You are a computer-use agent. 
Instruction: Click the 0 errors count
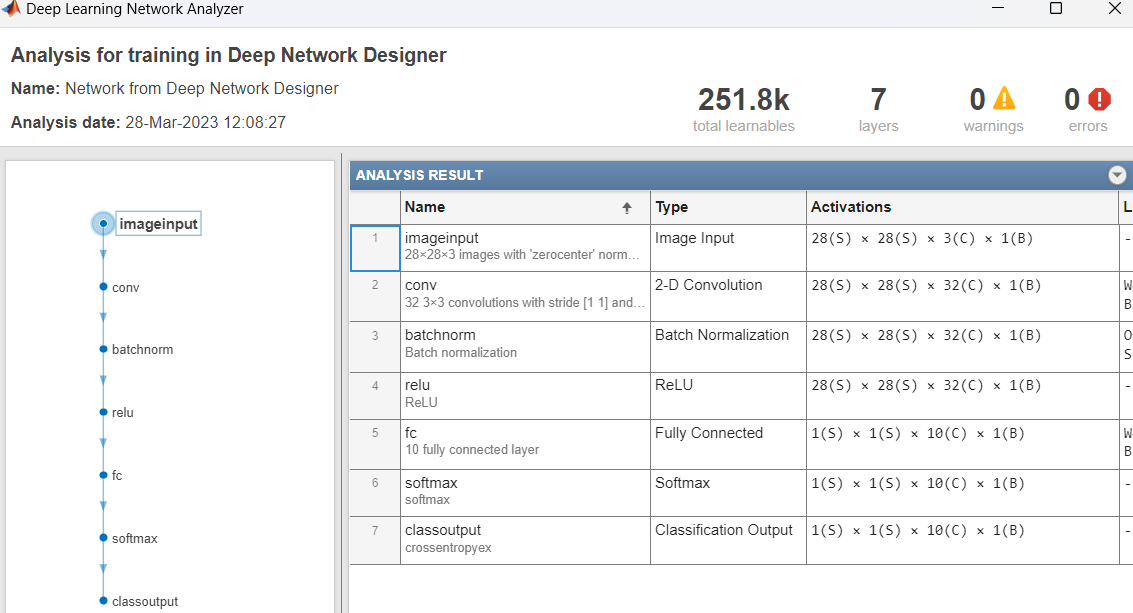click(1072, 100)
